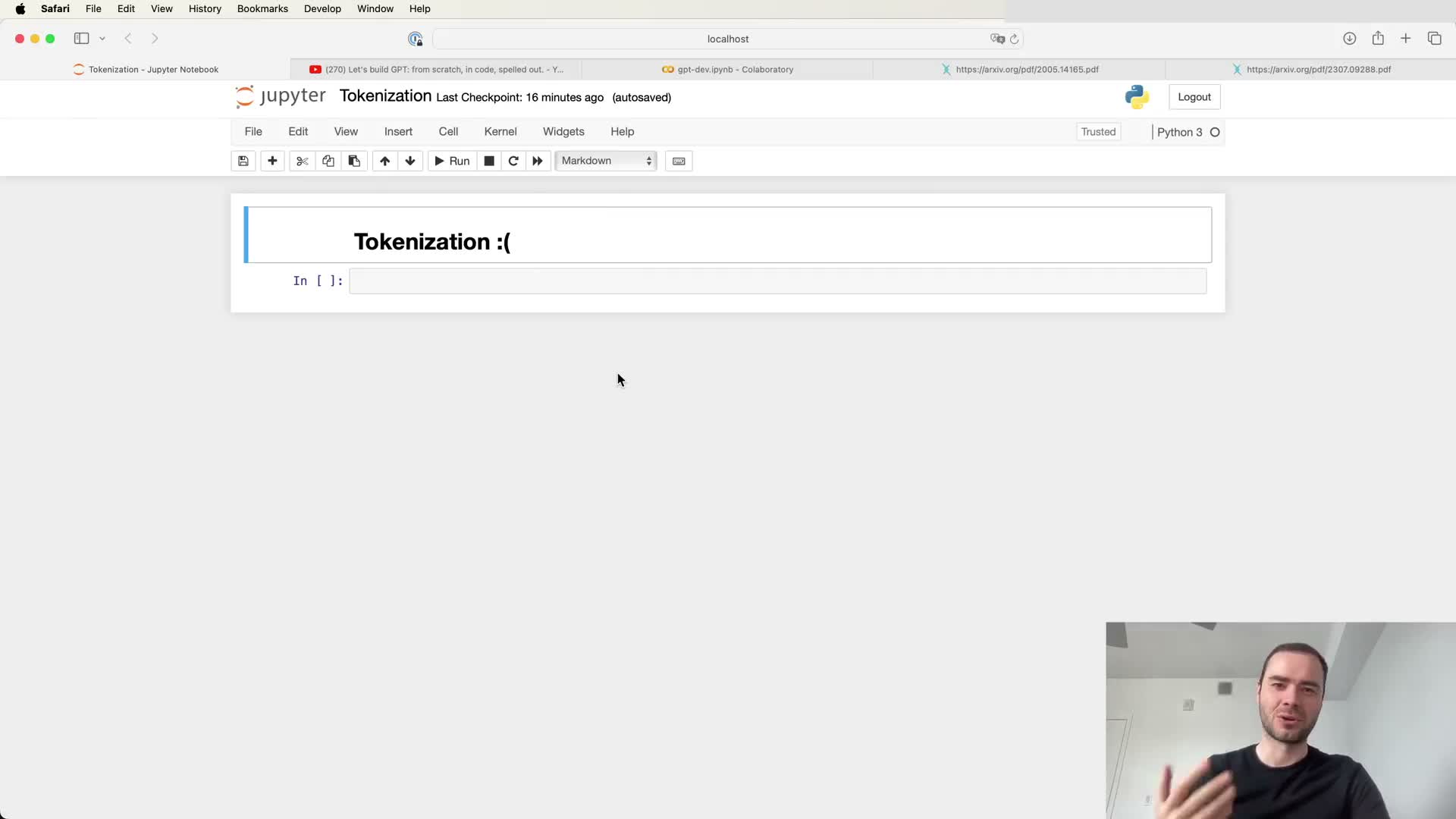Viewport: 1456px width, 819px height.
Task: Open the Cell menu
Action: 448,131
